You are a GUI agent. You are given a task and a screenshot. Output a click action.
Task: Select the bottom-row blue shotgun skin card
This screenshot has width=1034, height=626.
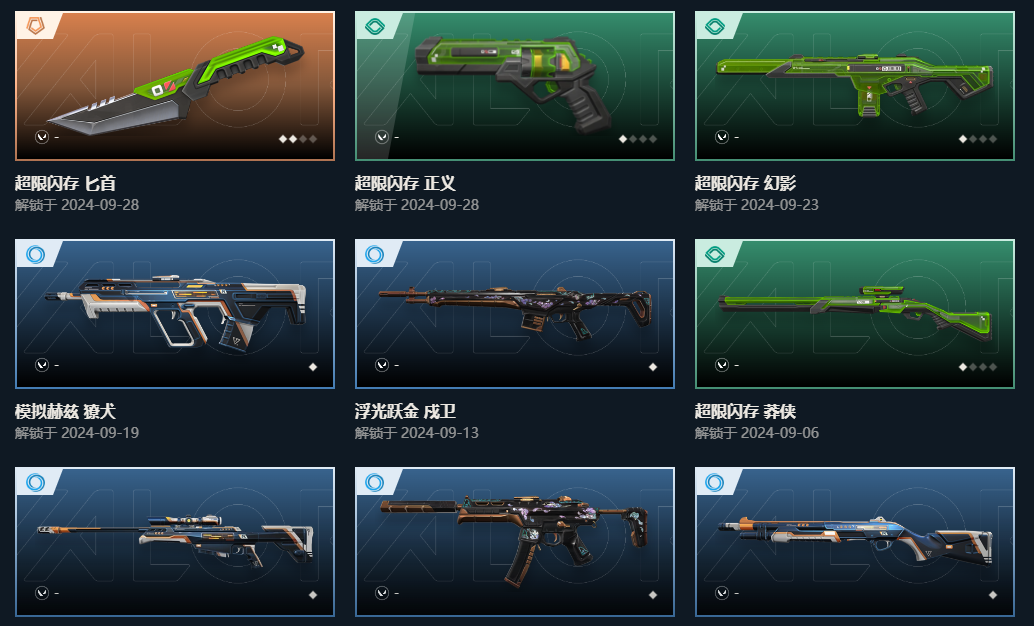click(855, 542)
